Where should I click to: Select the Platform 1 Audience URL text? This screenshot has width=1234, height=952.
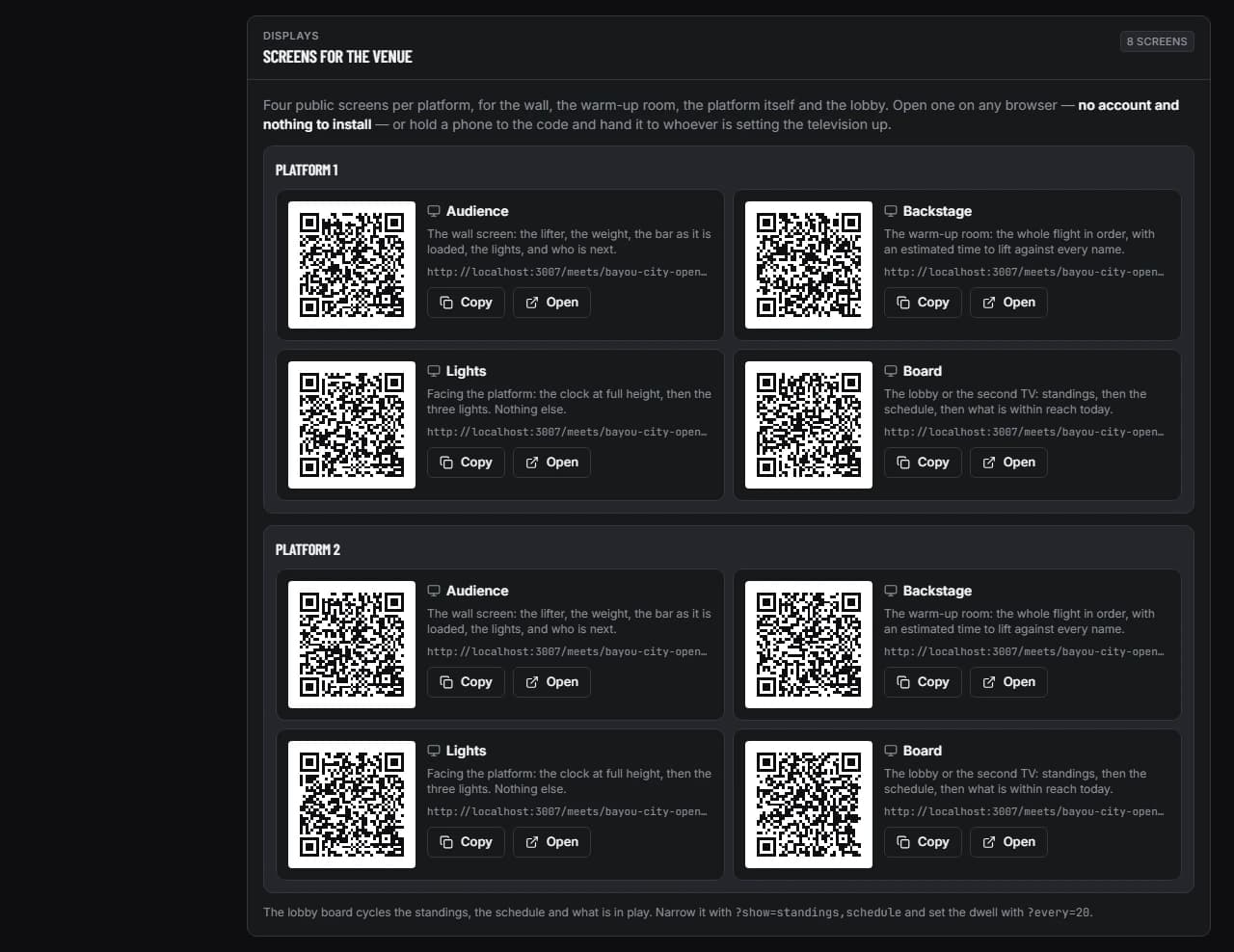pyautogui.click(x=567, y=272)
